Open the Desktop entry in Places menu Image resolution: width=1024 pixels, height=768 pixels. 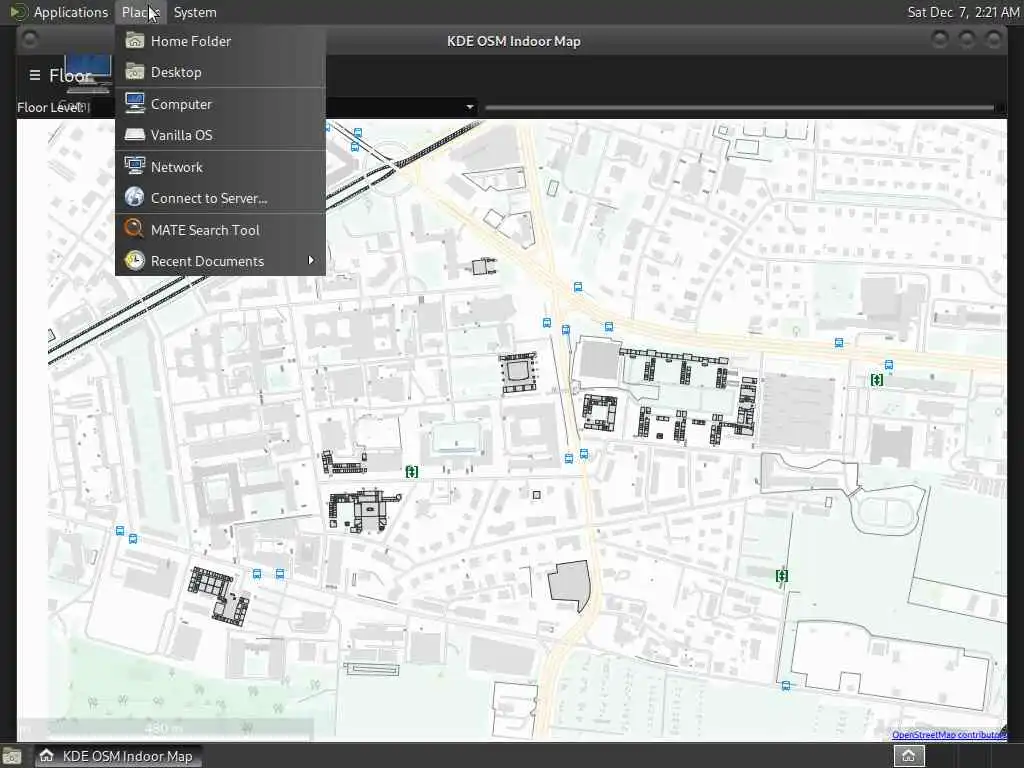point(220,72)
